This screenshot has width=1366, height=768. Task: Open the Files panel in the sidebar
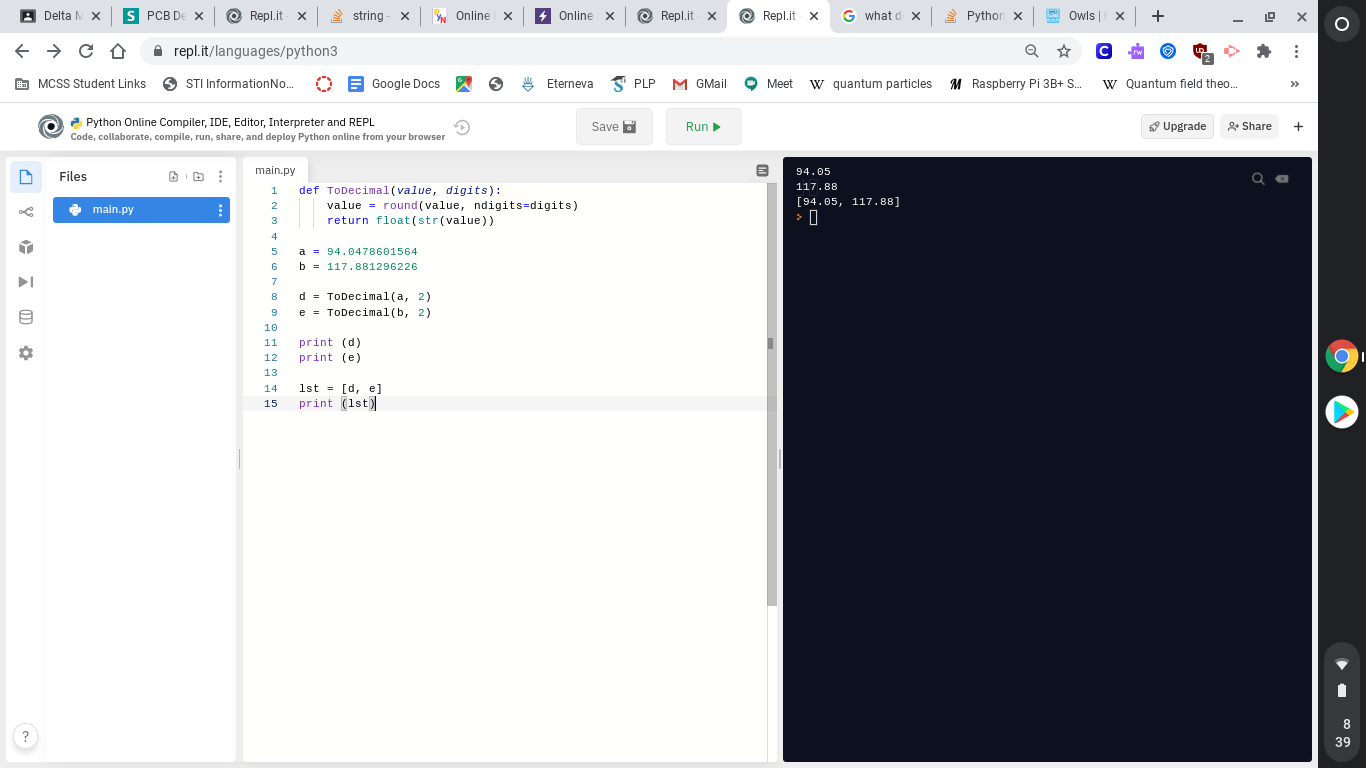click(x=26, y=176)
